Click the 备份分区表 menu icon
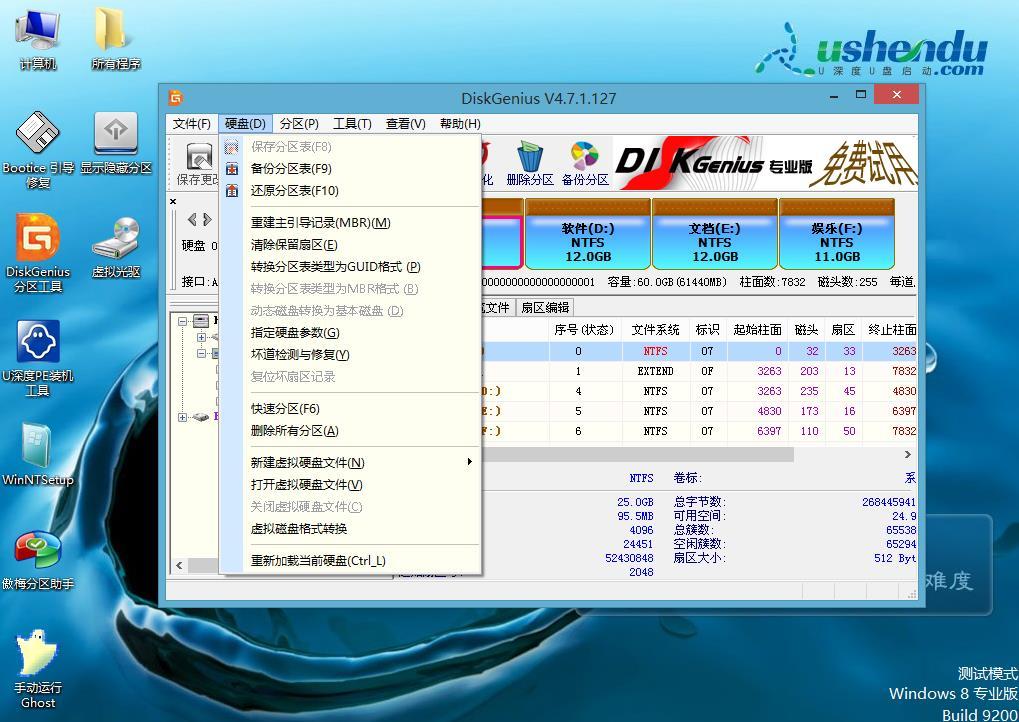 231,169
